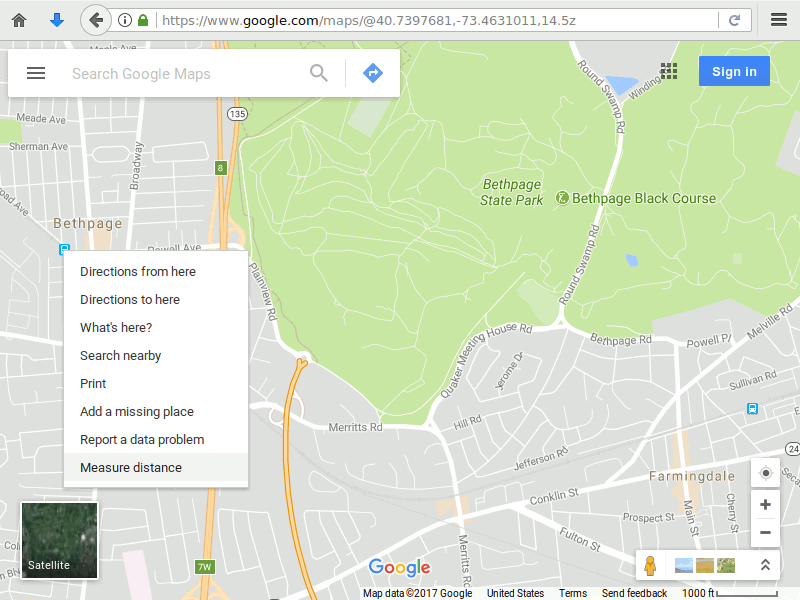Viewport: 800px width, 600px height.
Task: Click the green route 8 exit marker
Action: 220,168
